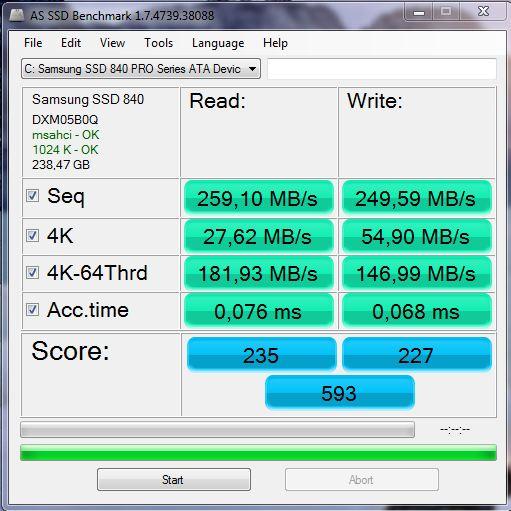Start the benchmark with the Start button
This screenshot has height=511, width=511.
(x=174, y=480)
